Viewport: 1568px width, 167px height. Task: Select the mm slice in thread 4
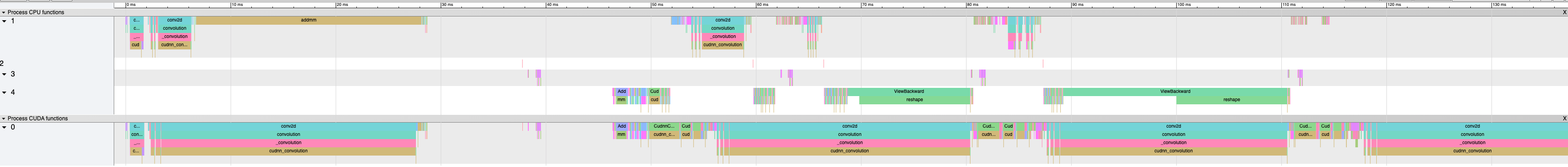[621, 100]
